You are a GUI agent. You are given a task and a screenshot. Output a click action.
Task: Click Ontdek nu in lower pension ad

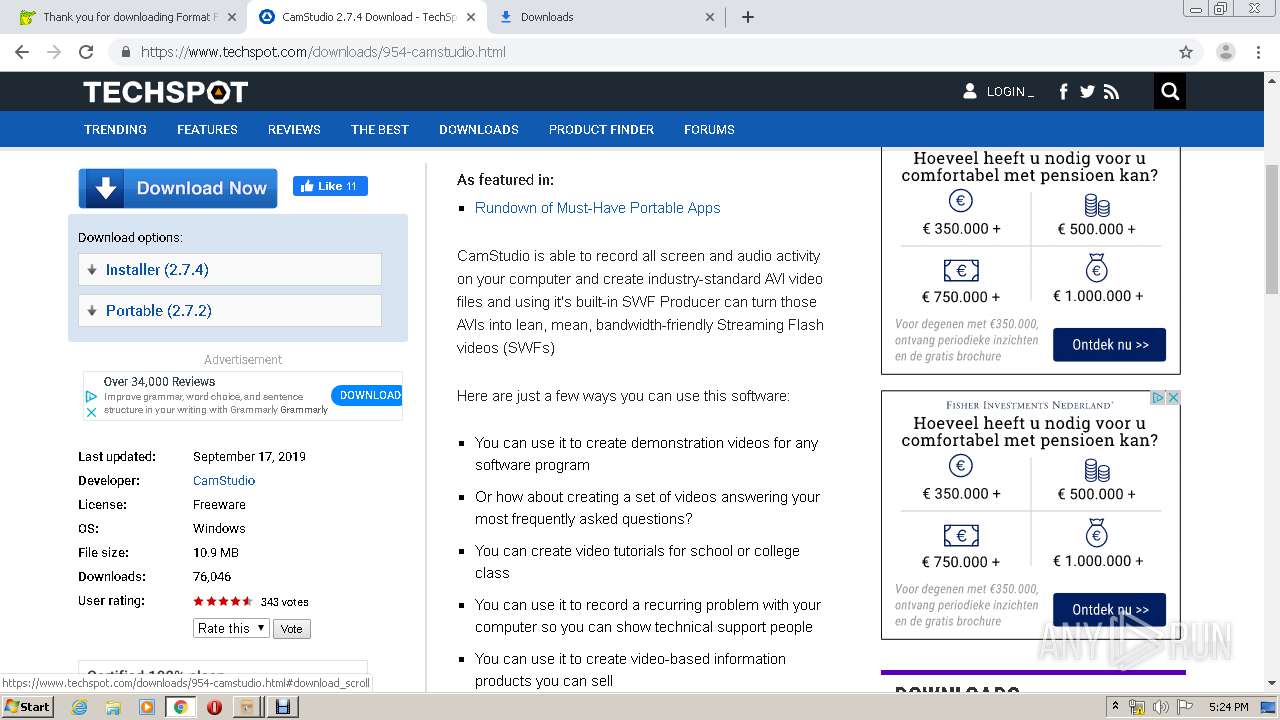tap(1109, 610)
